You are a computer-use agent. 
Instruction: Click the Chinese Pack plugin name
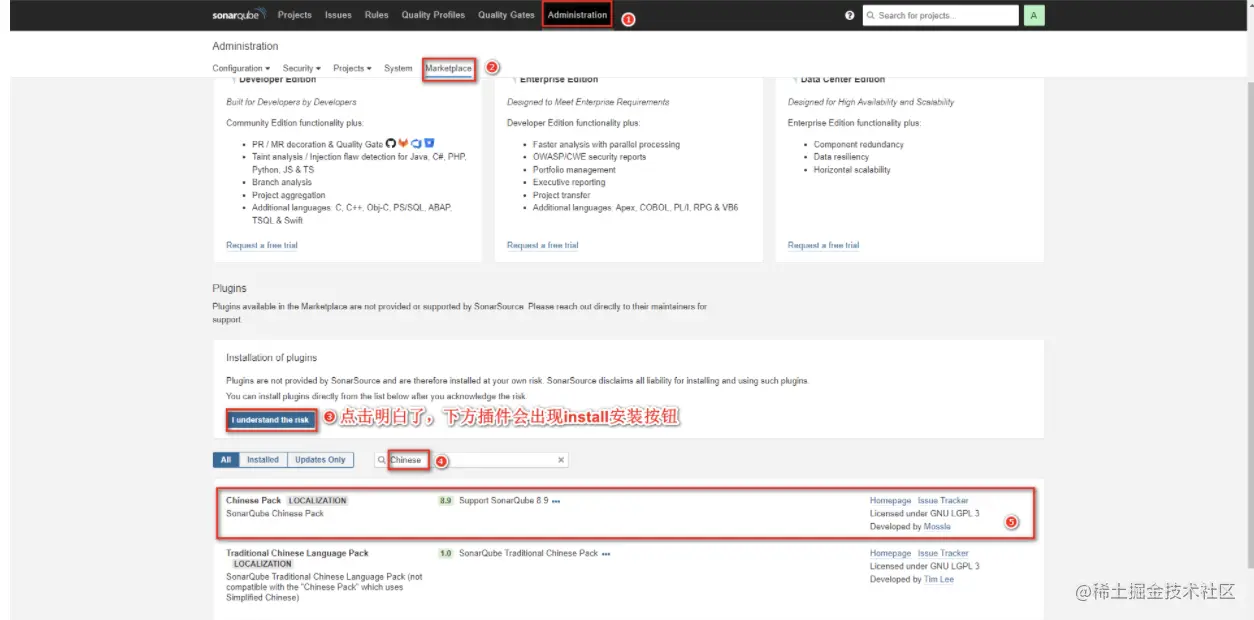coord(254,500)
